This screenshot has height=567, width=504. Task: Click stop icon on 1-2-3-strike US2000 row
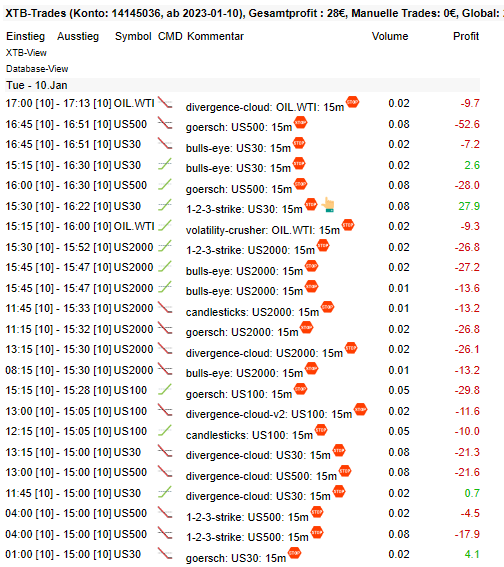(x=323, y=246)
